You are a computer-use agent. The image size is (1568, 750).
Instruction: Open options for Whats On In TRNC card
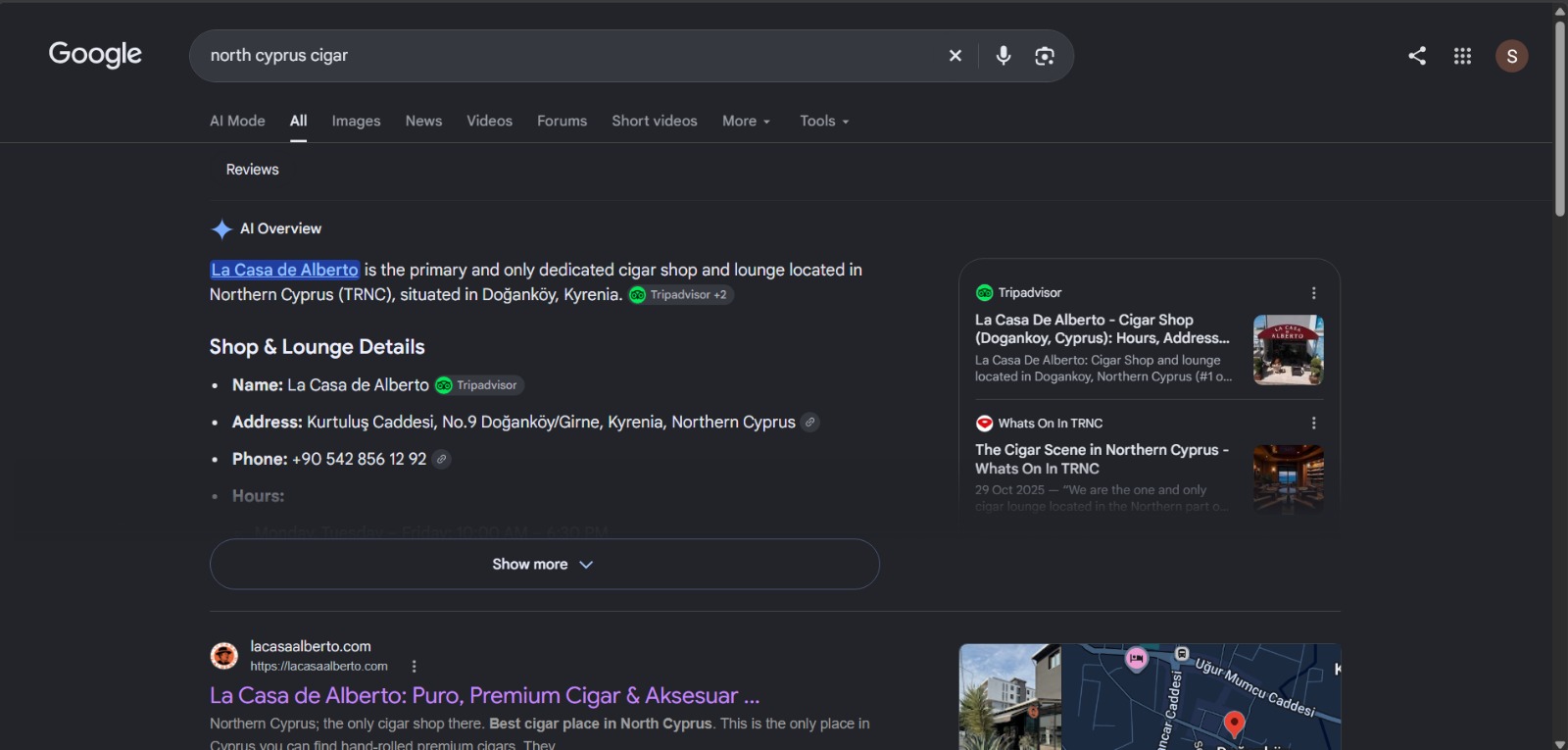tap(1313, 424)
